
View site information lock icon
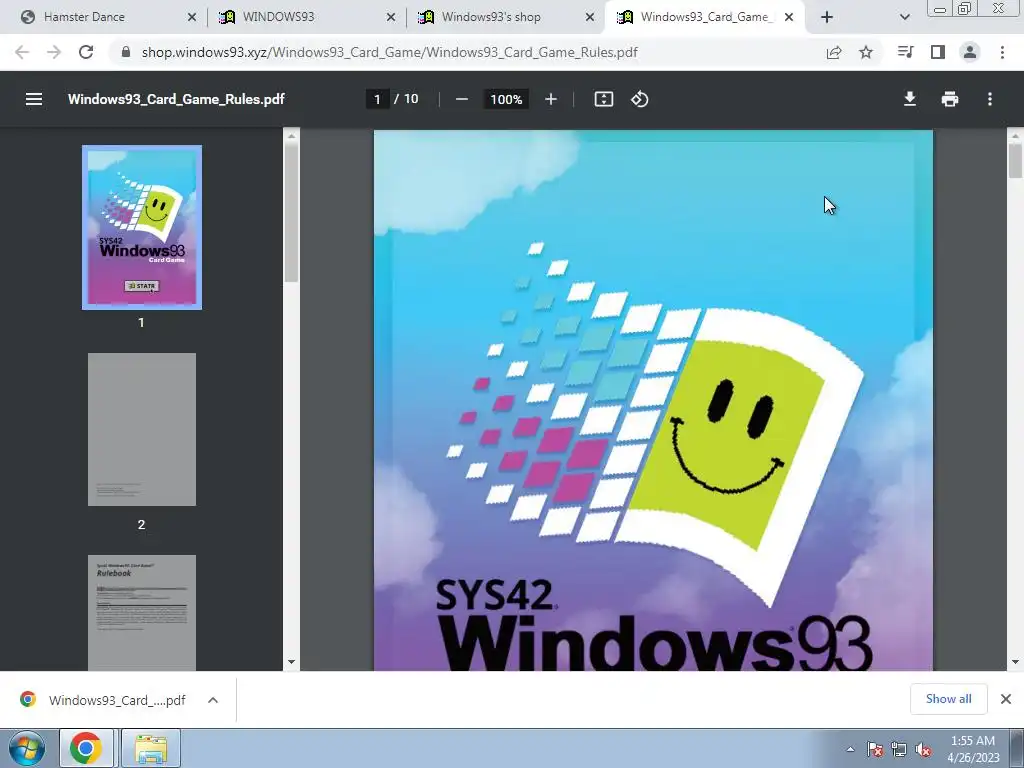point(126,52)
